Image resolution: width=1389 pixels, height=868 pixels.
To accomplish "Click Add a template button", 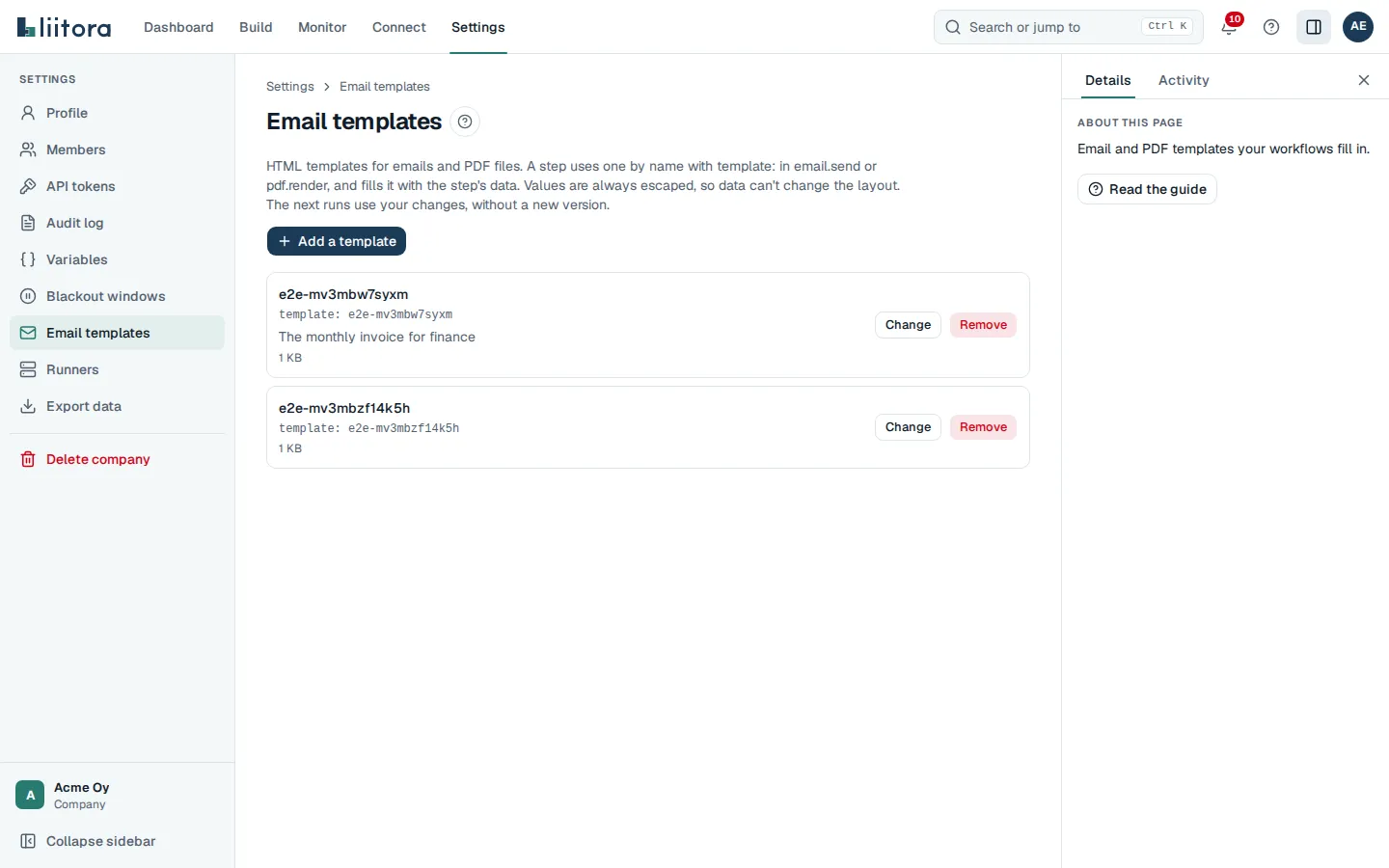I will (337, 241).
